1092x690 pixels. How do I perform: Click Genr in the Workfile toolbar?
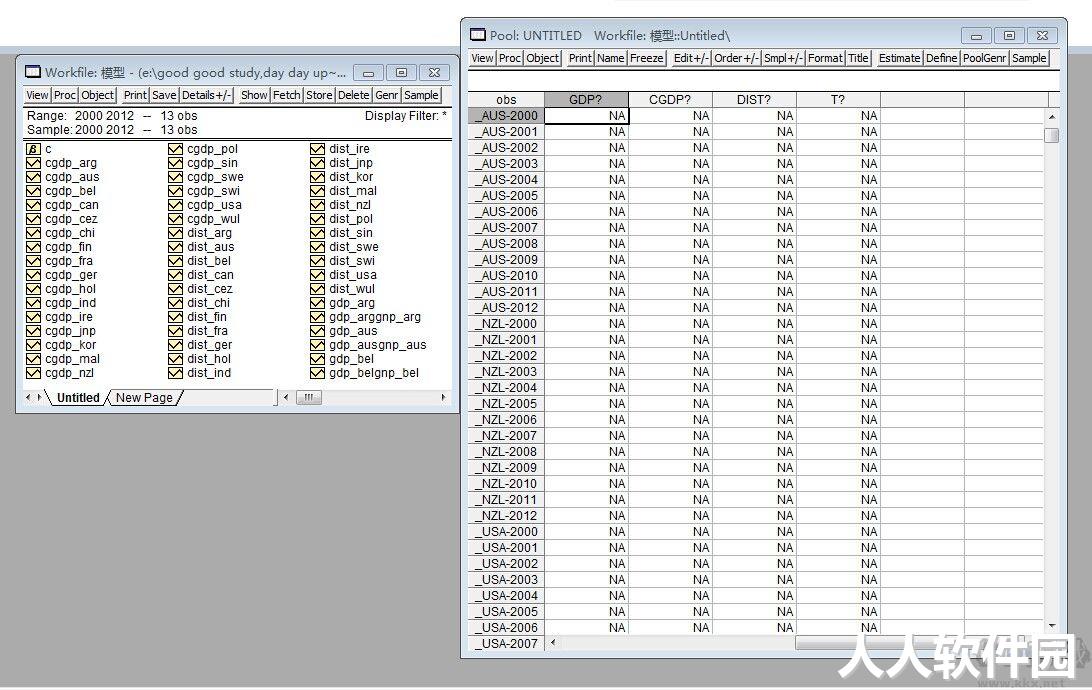[387, 95]
